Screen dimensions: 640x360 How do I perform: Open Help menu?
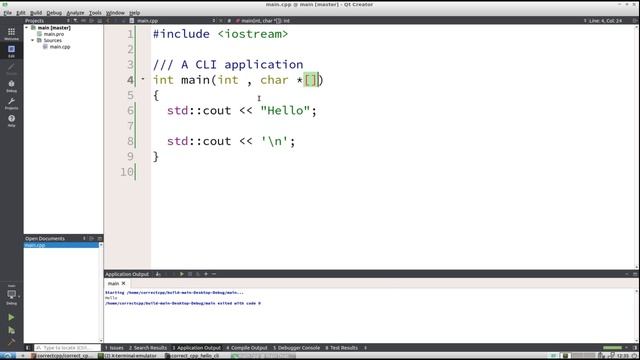[134, 13]
